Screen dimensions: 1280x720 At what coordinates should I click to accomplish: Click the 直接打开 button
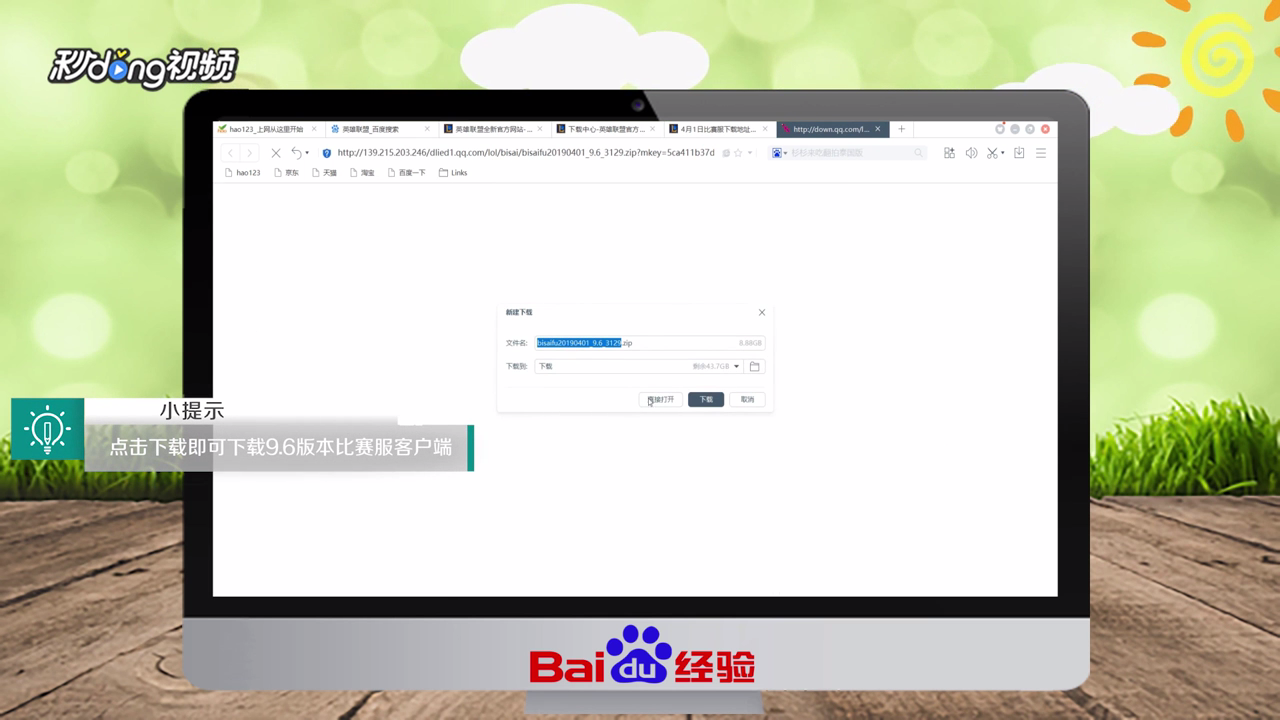tap(661, 399)
